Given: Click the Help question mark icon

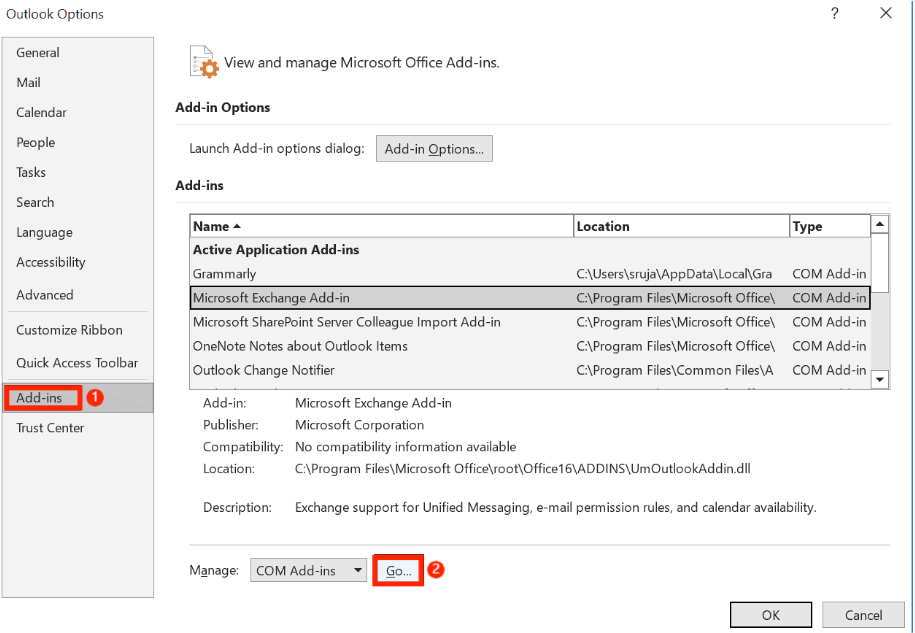Looking at the screenshot, I should click(x=834, y=13).
